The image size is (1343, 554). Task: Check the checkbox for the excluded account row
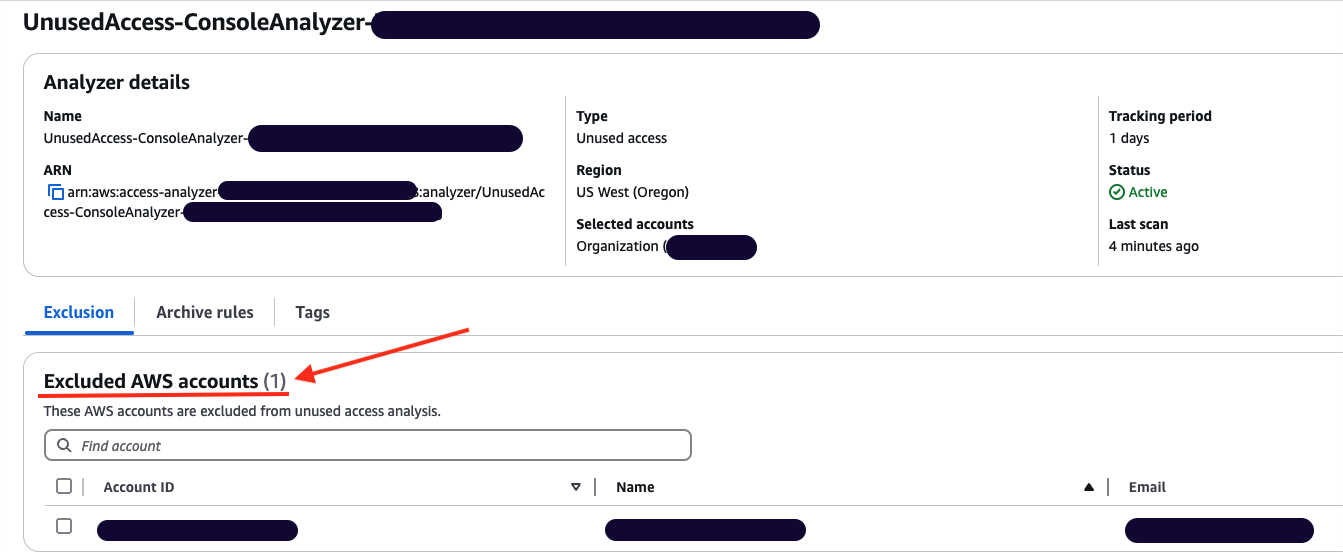[64, 526]
